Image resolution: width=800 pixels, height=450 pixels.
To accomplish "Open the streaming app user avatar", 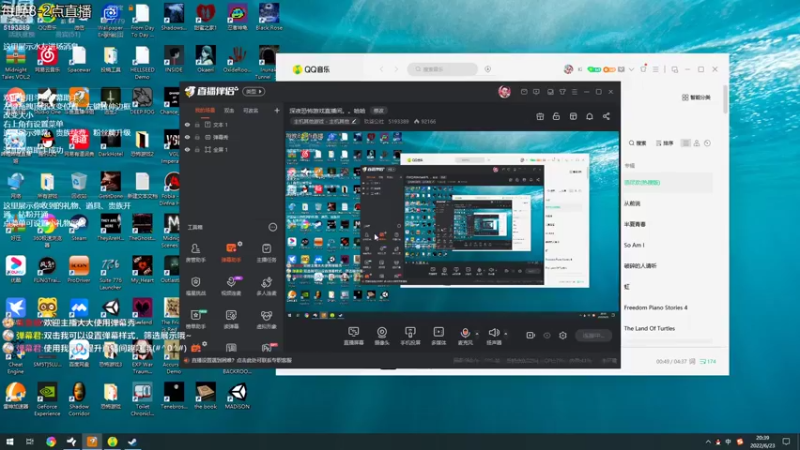I will click(504, 92).
